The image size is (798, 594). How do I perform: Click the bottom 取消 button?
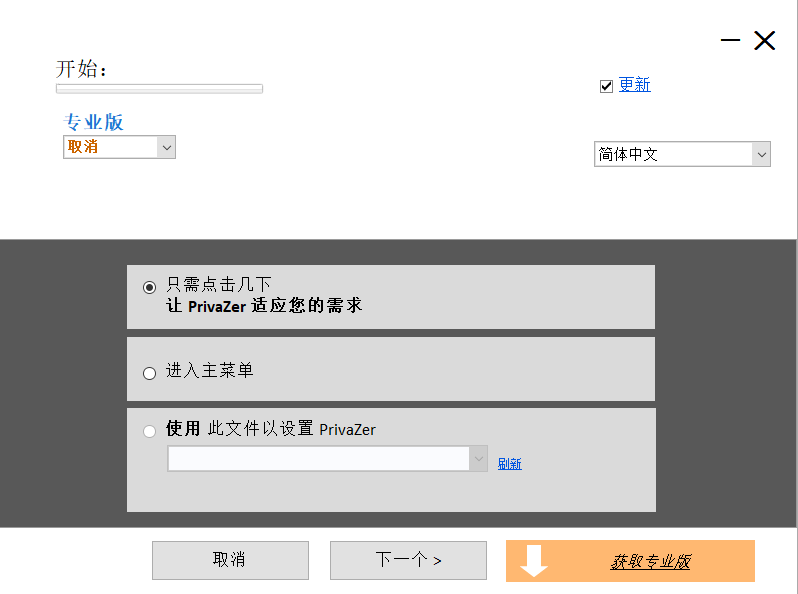point(231,560)
